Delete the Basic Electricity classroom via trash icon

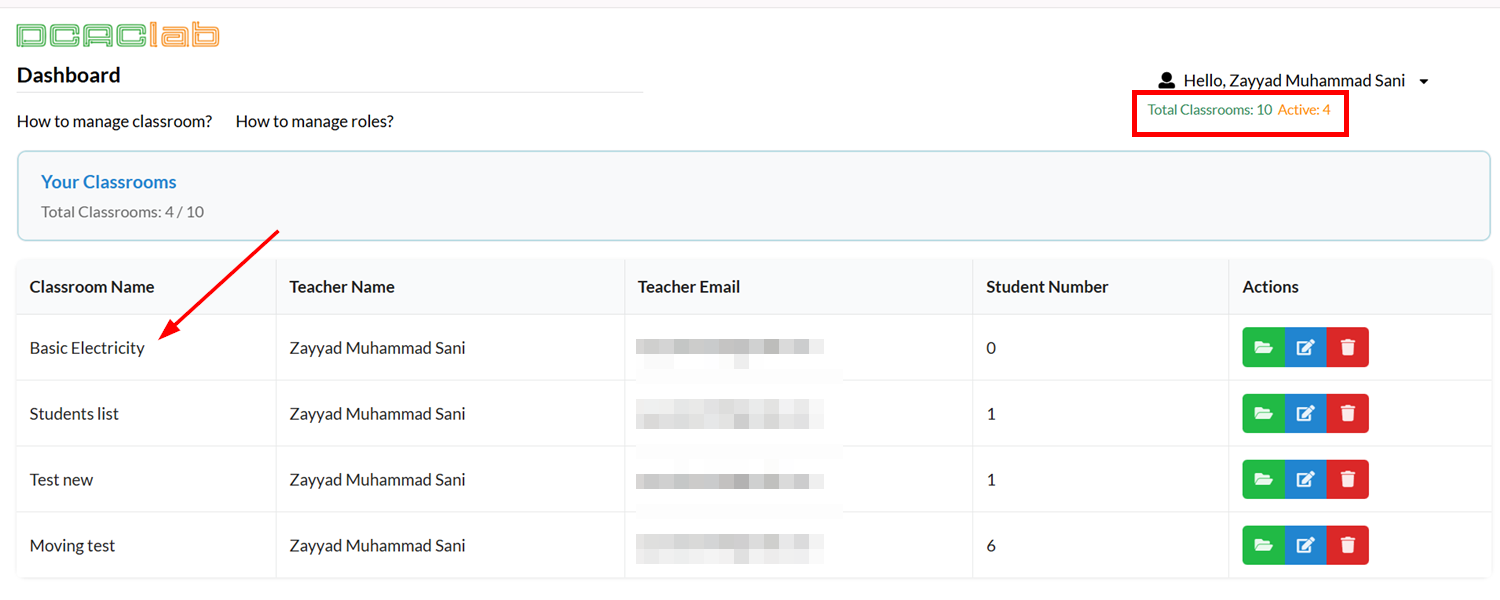tap(1347, 347)
